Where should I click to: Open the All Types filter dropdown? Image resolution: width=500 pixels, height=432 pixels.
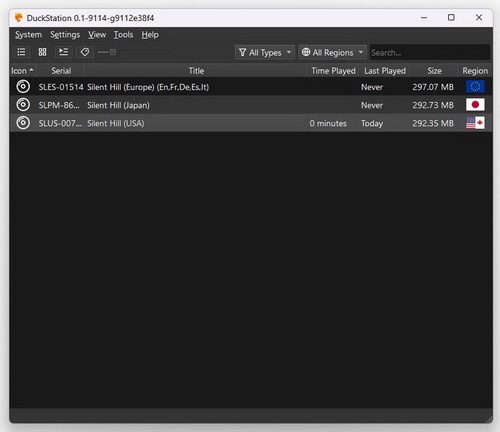(265, 52)
